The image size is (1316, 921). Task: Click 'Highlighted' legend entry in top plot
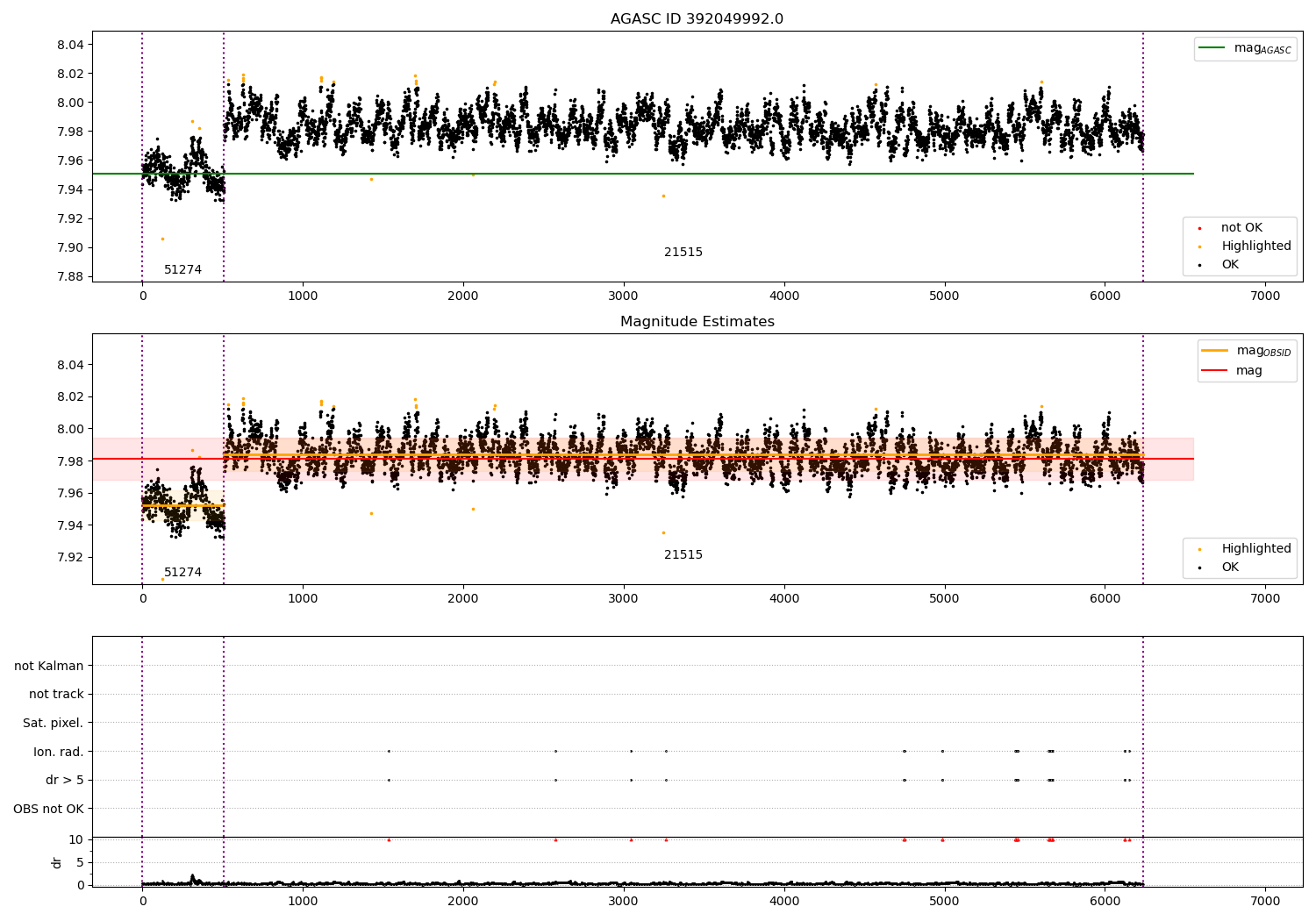tap(1245, 246)
